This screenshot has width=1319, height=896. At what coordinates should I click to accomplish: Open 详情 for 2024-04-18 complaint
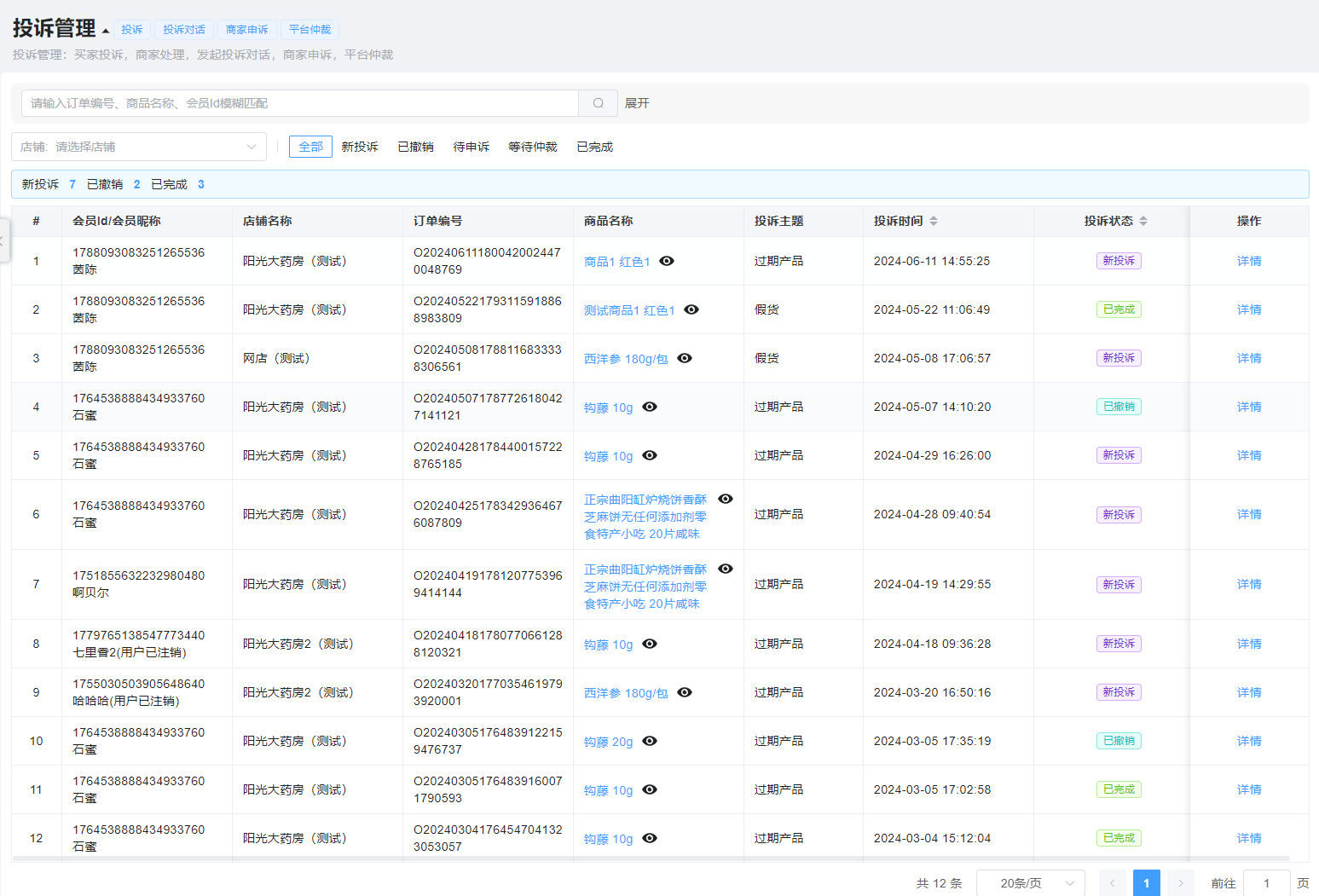[x=1249, y=644]
